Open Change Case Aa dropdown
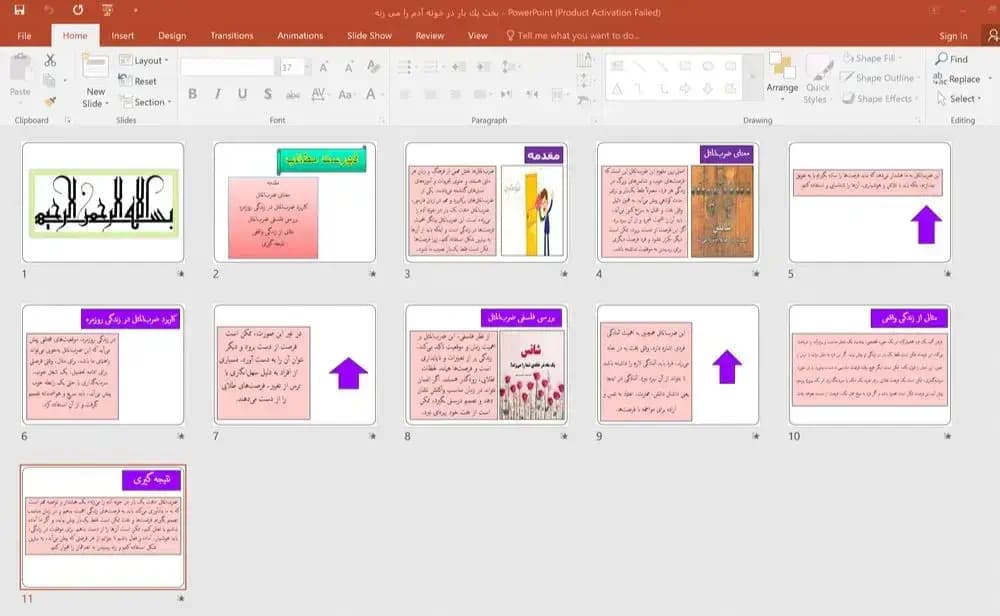Viewport: 1000px width, 616px height. click(348, 94)
